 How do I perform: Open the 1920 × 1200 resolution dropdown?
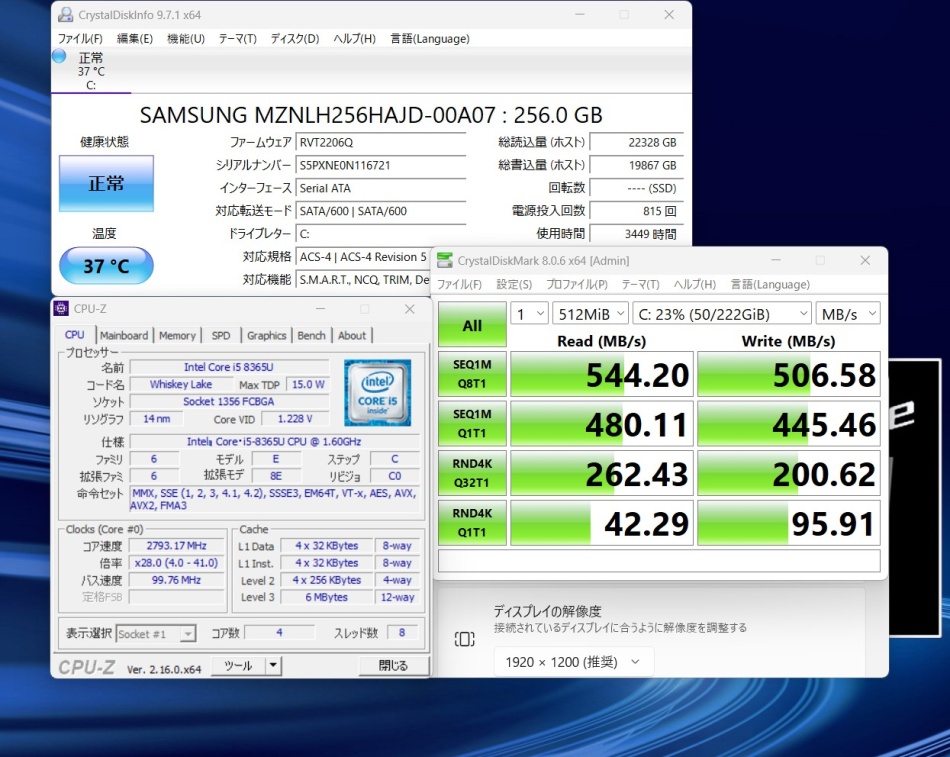[574, 662]
